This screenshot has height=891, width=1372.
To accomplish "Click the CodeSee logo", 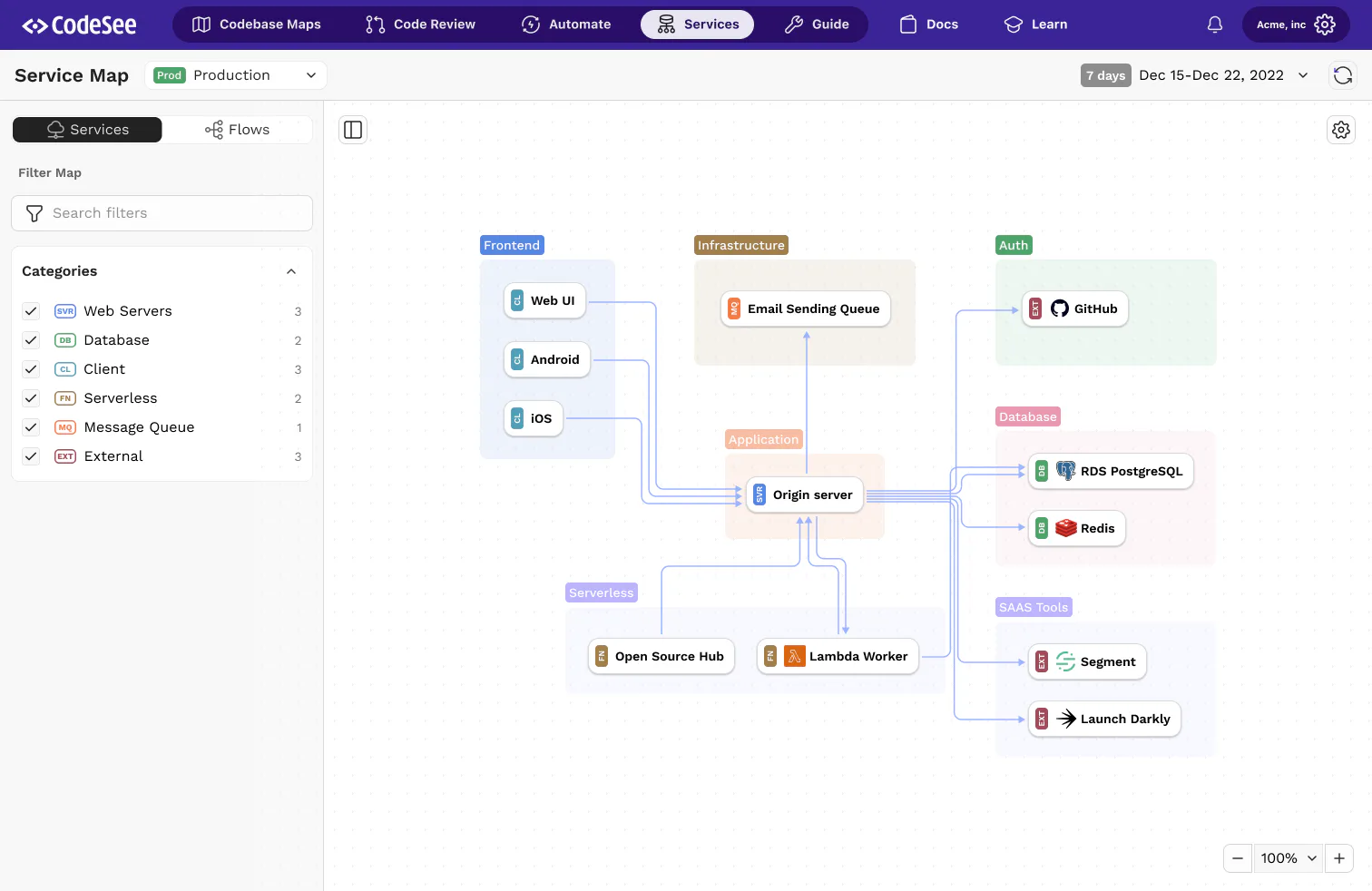I will [x=79, y=25].
